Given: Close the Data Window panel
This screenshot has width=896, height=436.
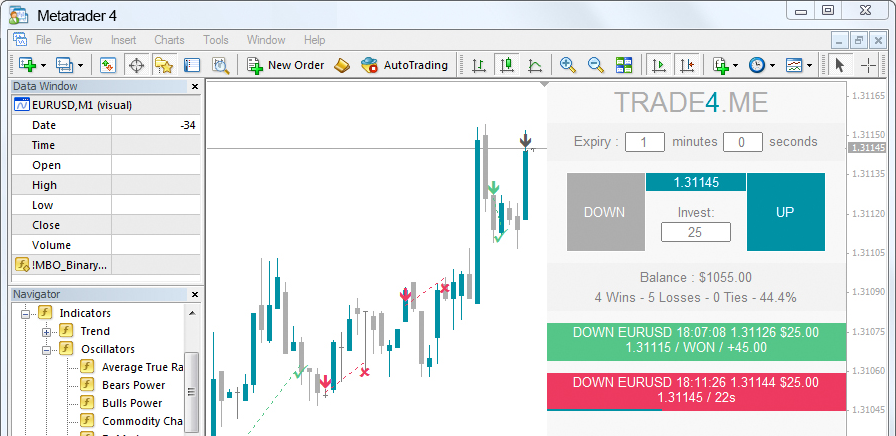Looking at the screenshot, I should tap(194, 87).
